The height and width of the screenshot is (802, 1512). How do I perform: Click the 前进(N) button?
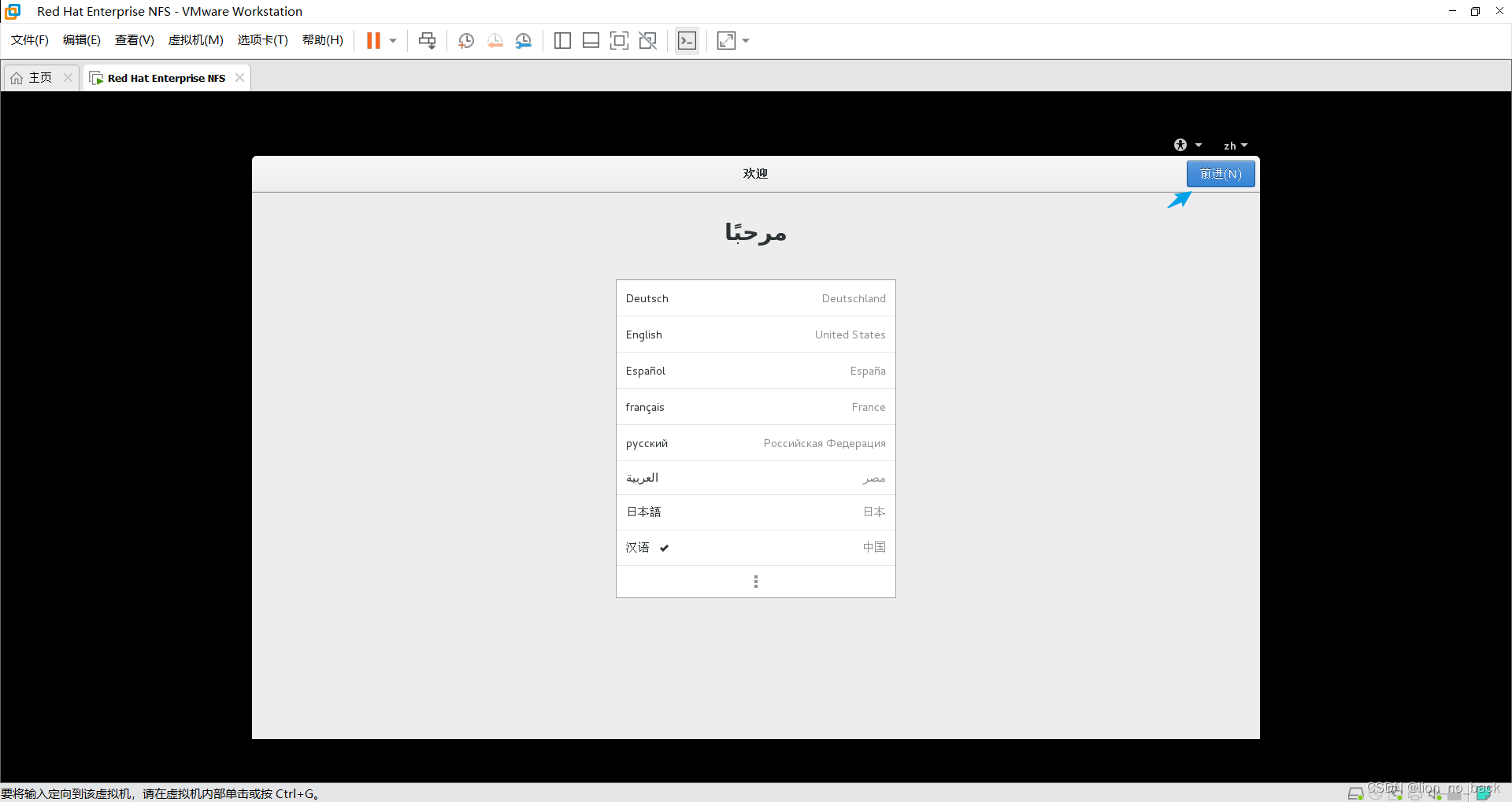click(1221, 174)
